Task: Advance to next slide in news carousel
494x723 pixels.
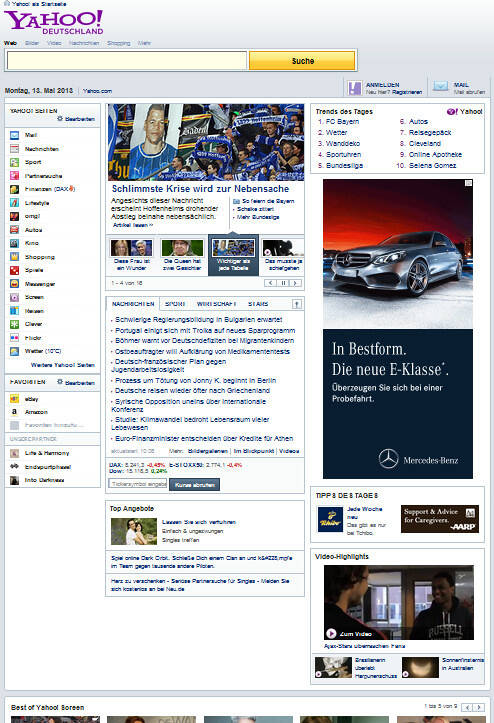Action: (x=295, y=283)
